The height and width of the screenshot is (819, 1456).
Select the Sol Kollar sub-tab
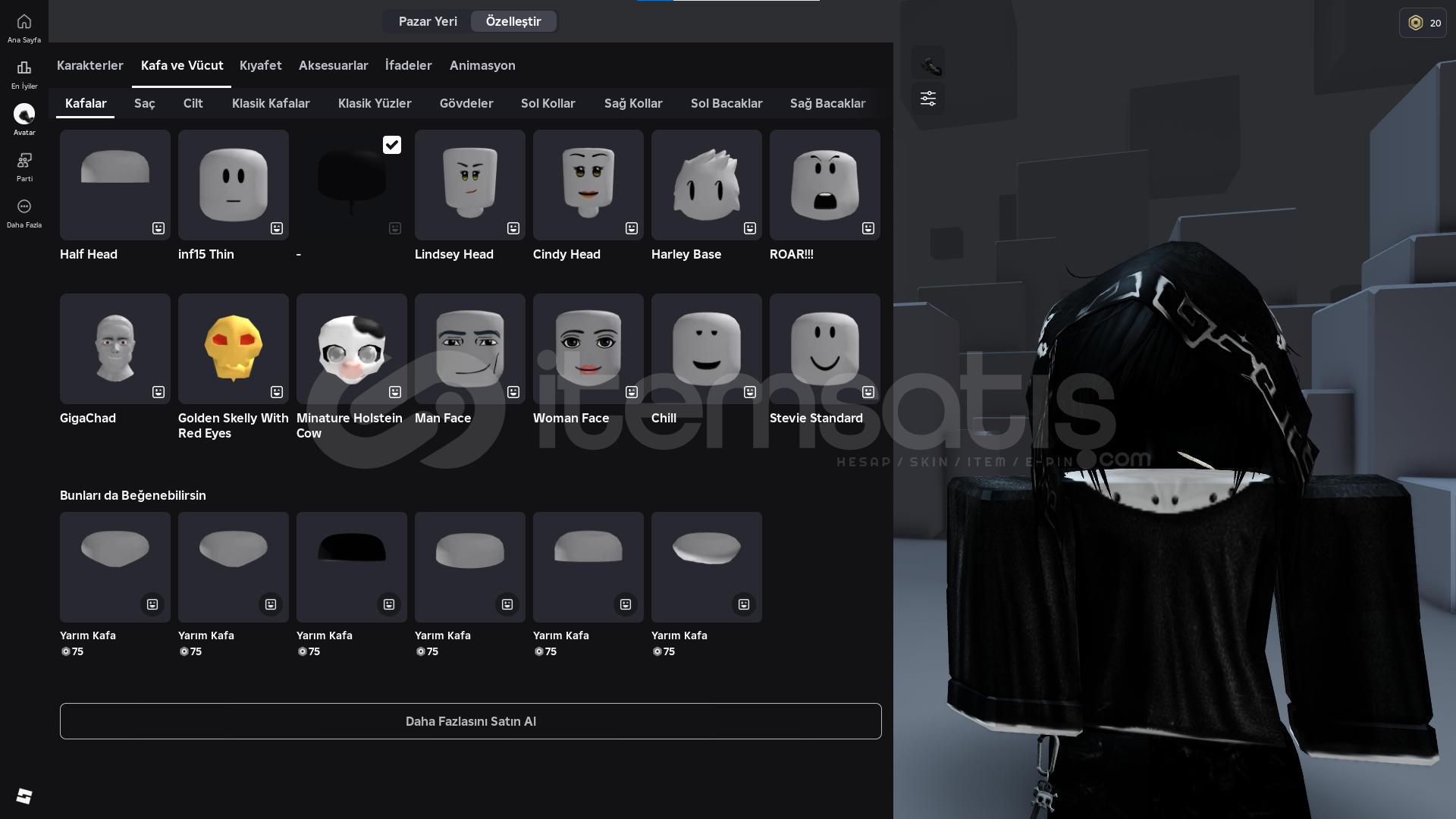click(548, 103)
